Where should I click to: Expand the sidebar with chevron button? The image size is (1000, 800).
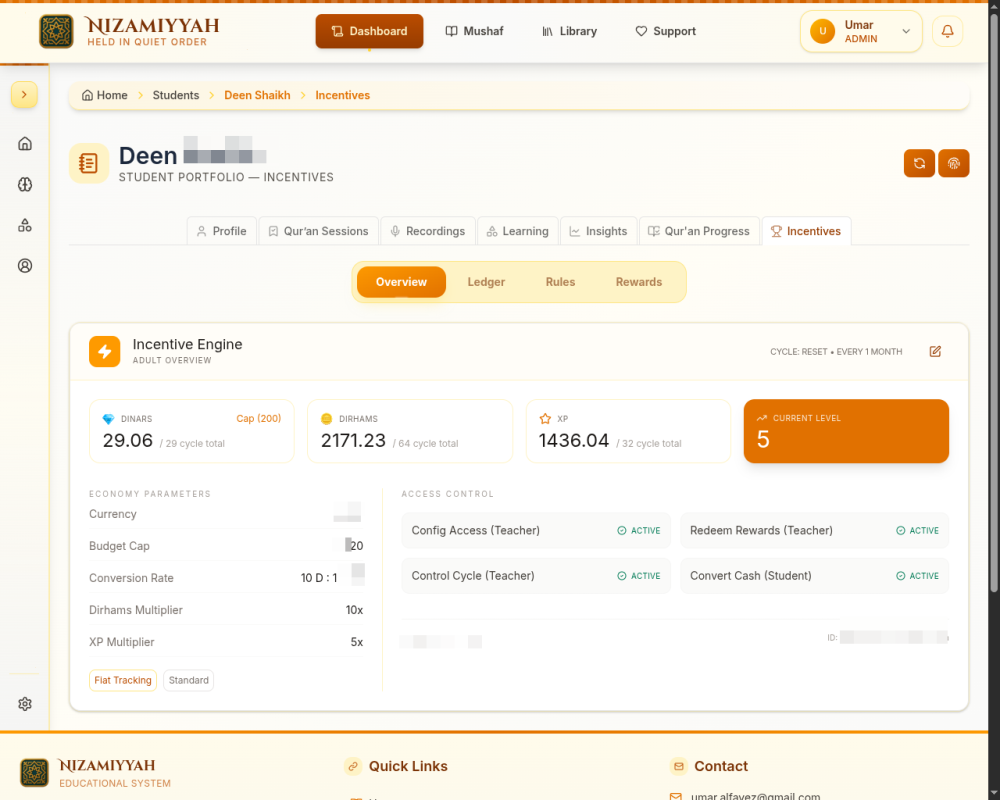tap(24, 94)
